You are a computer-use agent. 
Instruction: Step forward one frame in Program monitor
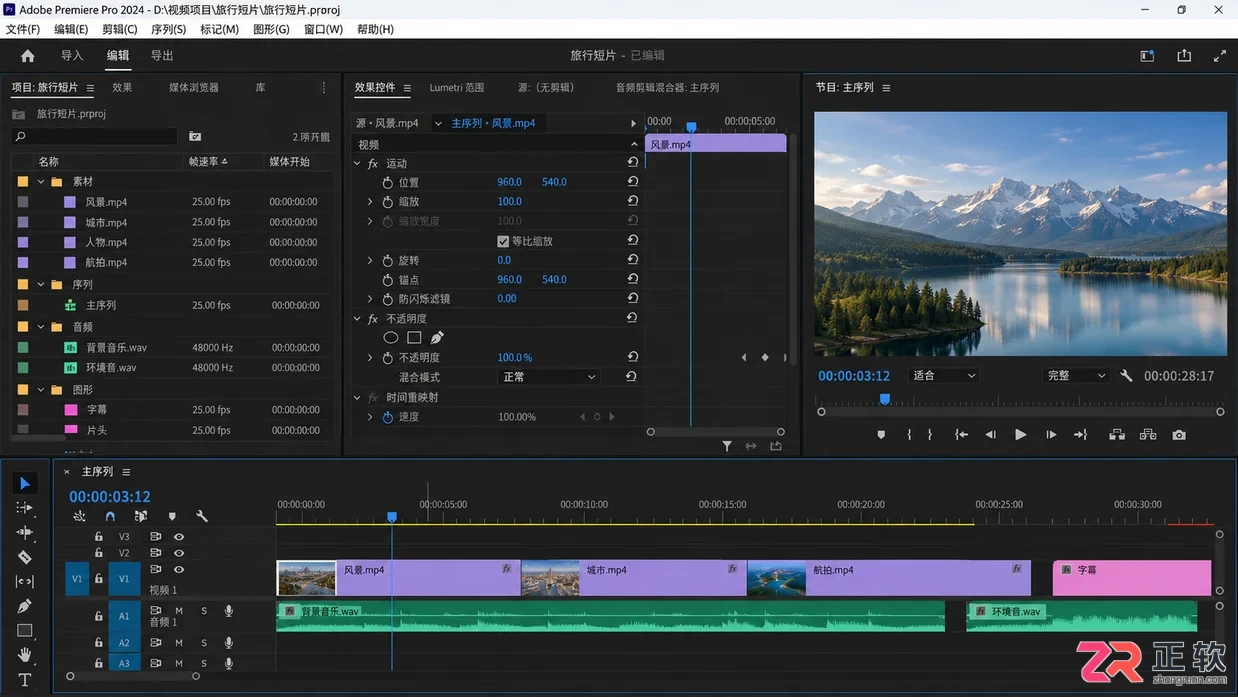point(1051,435)
